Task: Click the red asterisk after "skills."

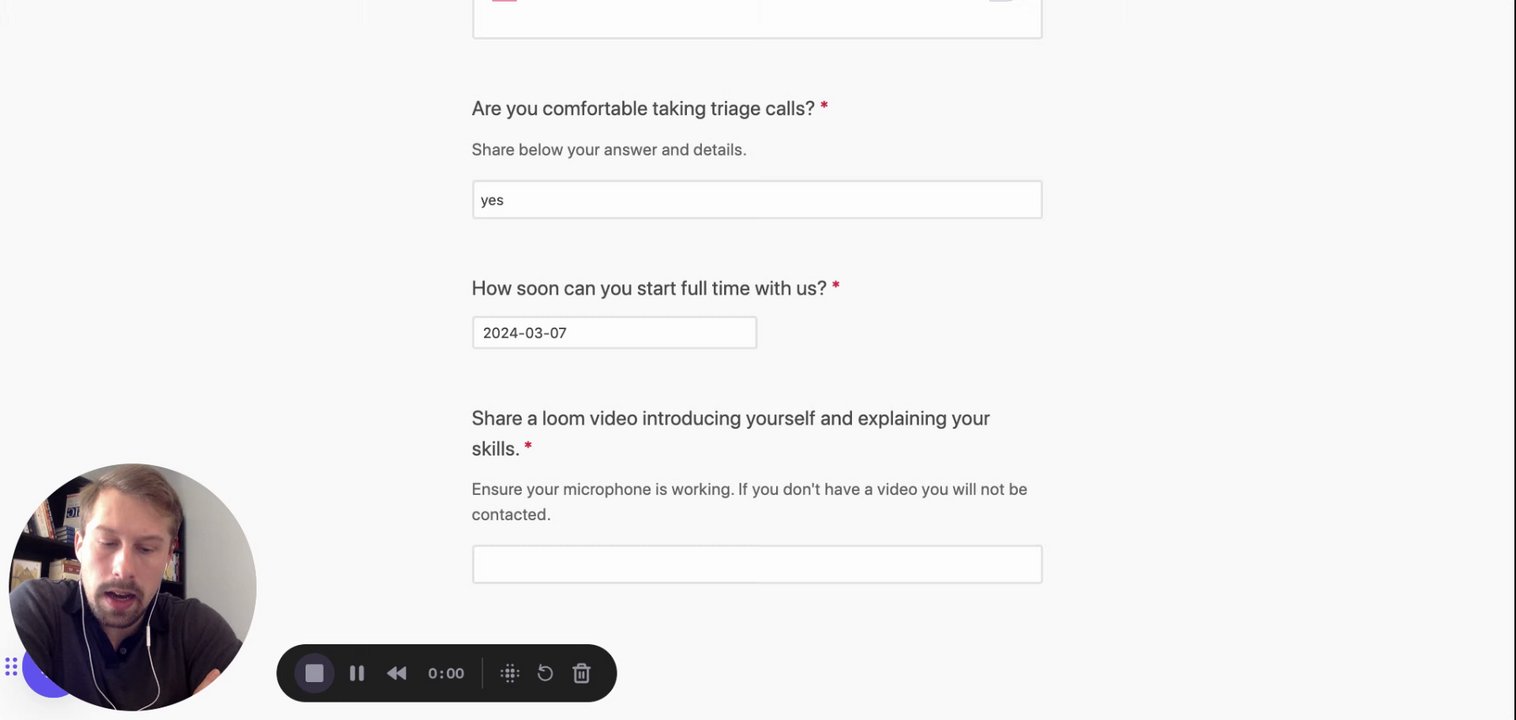Action: (x=528, y=448)
